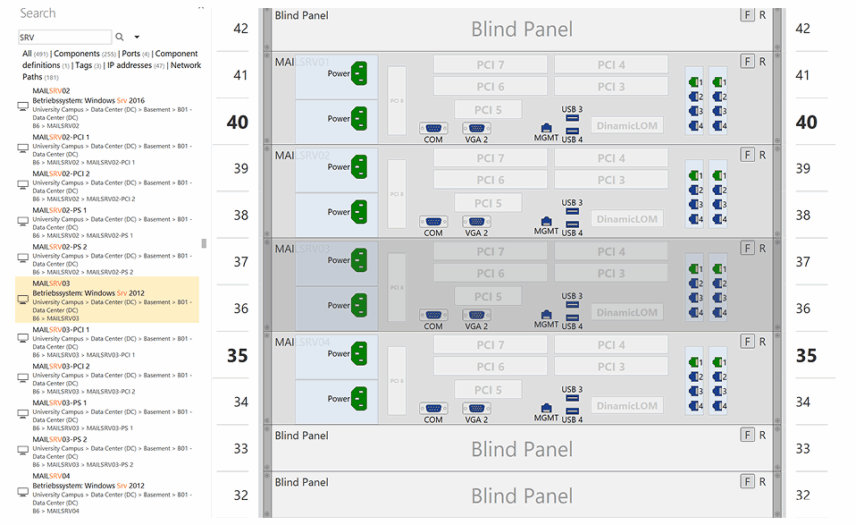Open PCI 7 slot on MAILSRV01
The image size is (856, 525).
pyautogui.click(x=490, y=65)
